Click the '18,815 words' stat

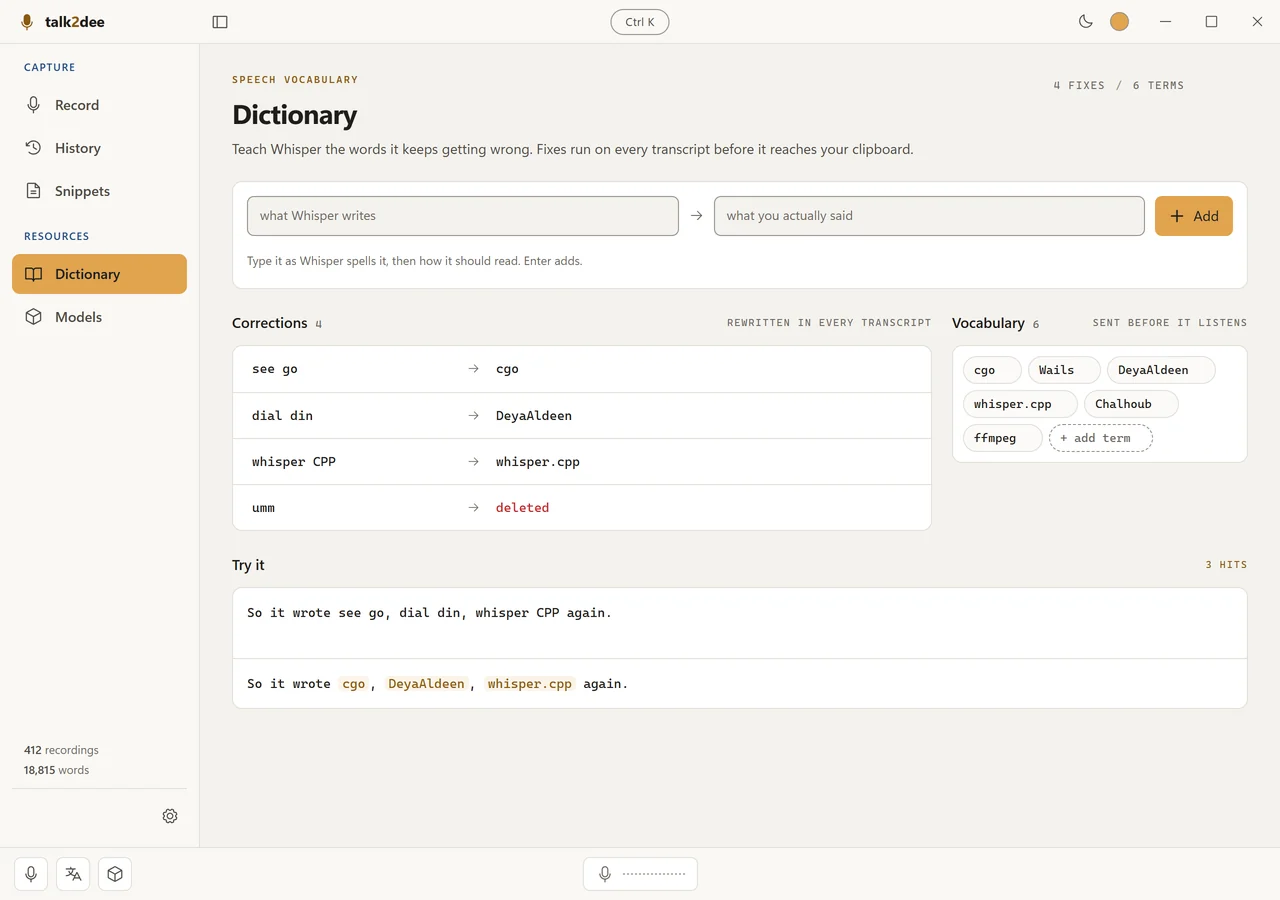[56, 770]
